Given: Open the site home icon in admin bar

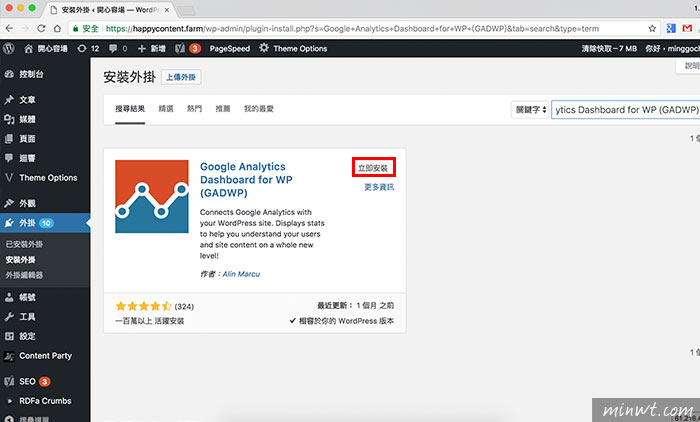Looking at the screenshot, I should click(x=29, y=49).
